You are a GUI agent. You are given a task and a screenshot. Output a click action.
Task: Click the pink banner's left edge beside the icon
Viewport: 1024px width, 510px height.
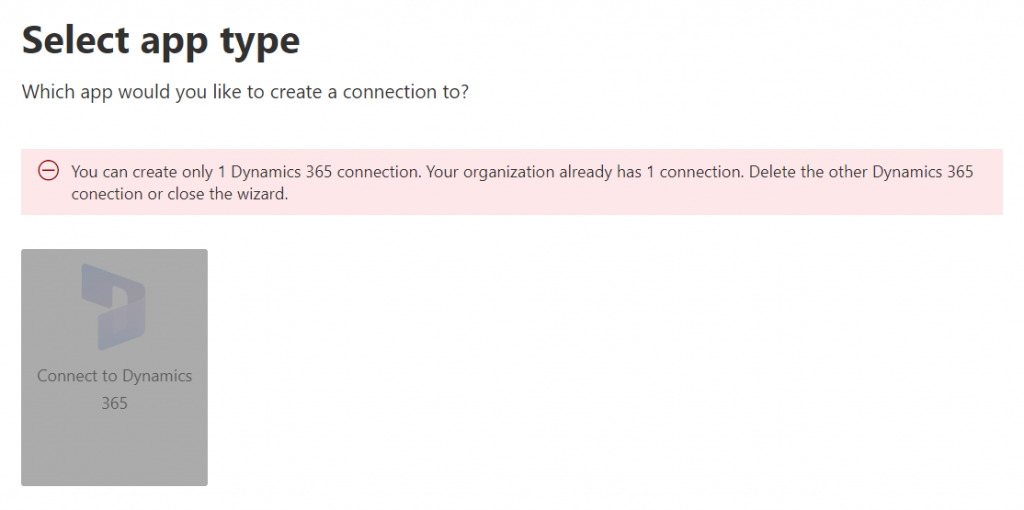pos(29,182)
